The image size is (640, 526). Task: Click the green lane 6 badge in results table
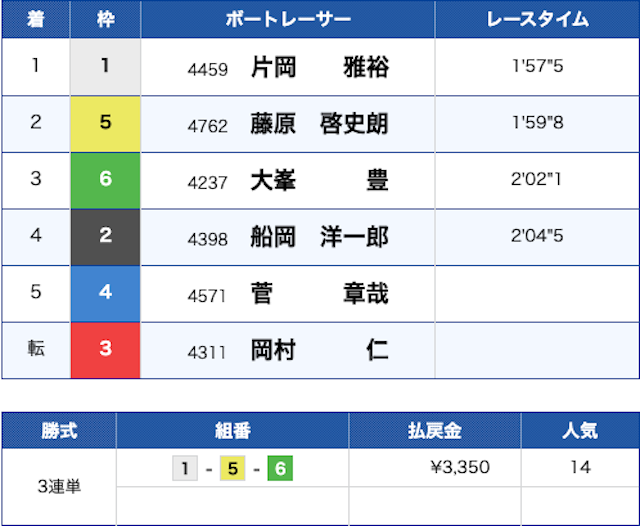coord(105,181)
